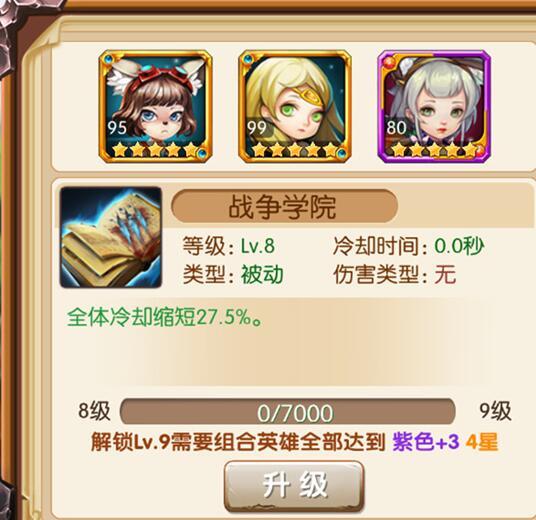Select the level 99 blonde hero portrait
The image size is (536, 520).
[x=295, y=106]
